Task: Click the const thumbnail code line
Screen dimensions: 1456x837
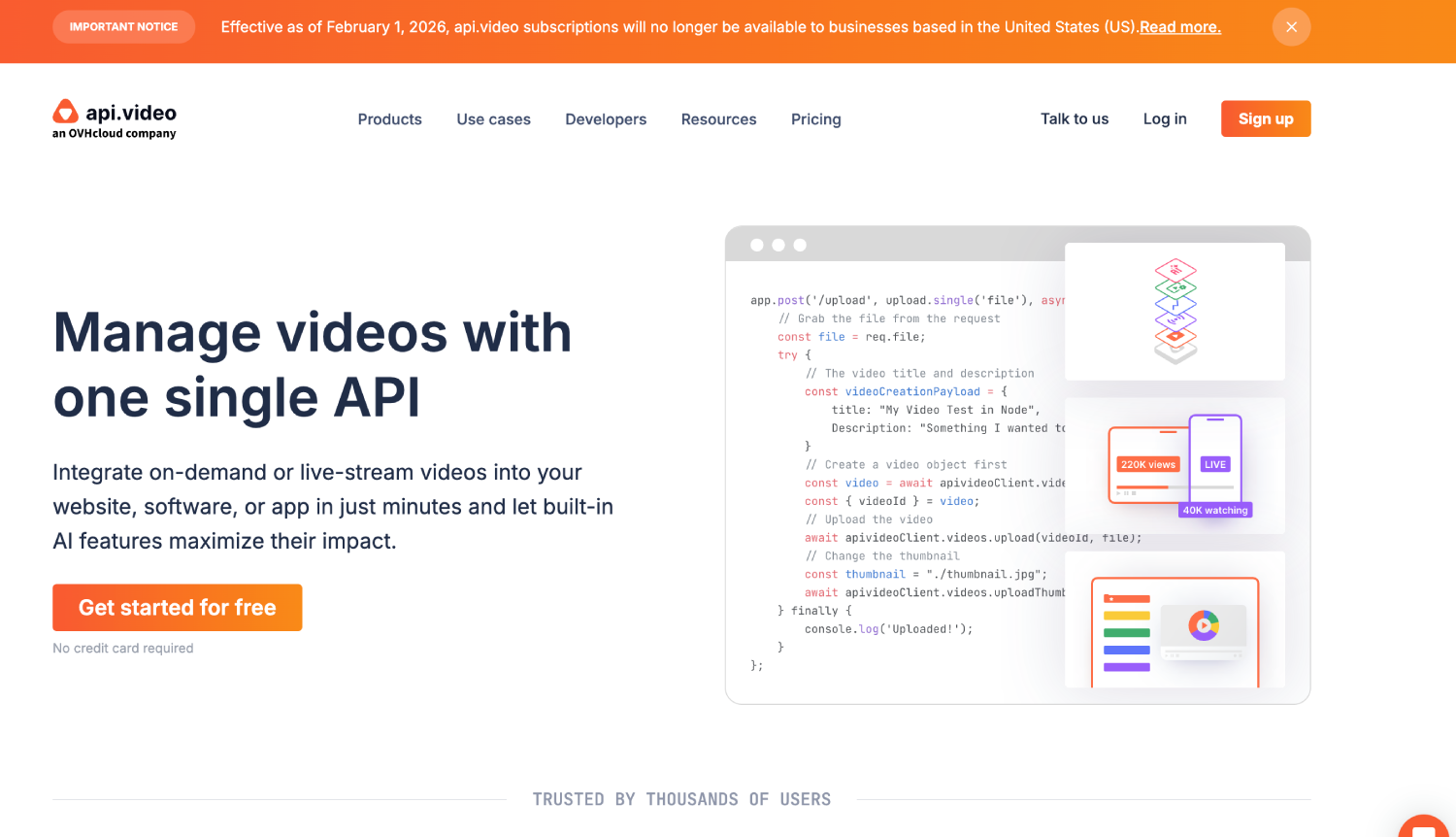Action: 926,574
